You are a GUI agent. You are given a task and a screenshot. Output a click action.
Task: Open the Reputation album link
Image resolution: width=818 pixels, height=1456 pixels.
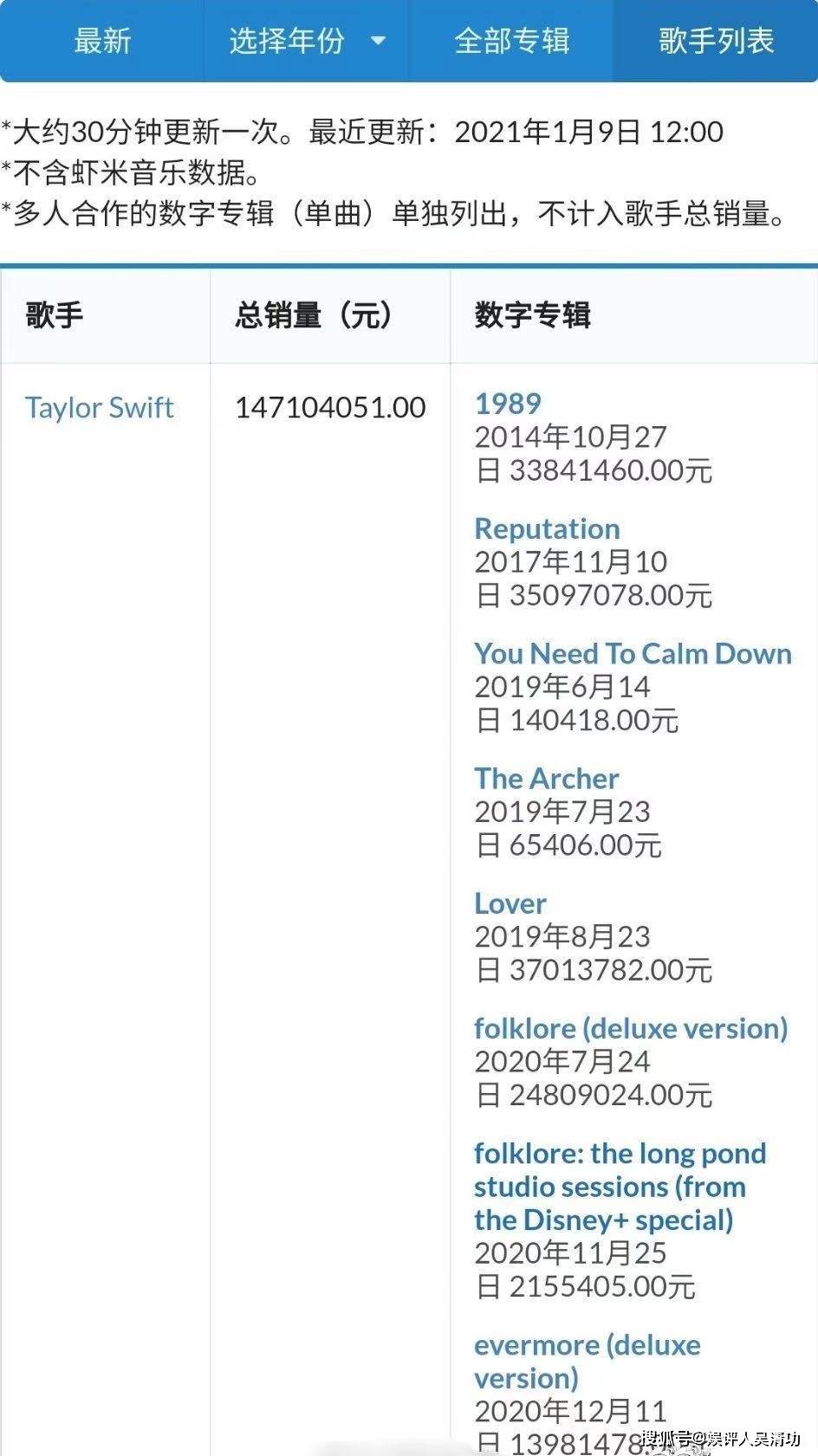click(x=547, y=528)
